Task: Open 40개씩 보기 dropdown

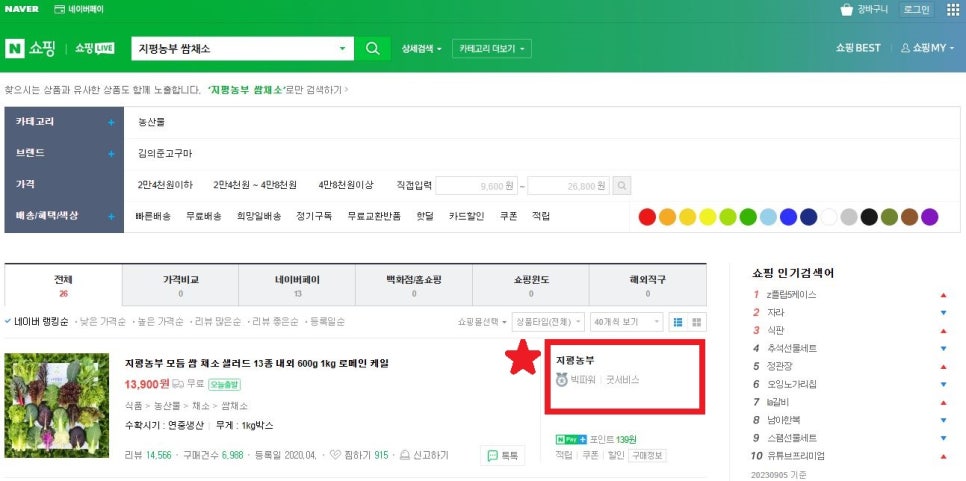Action: [626, 322]
